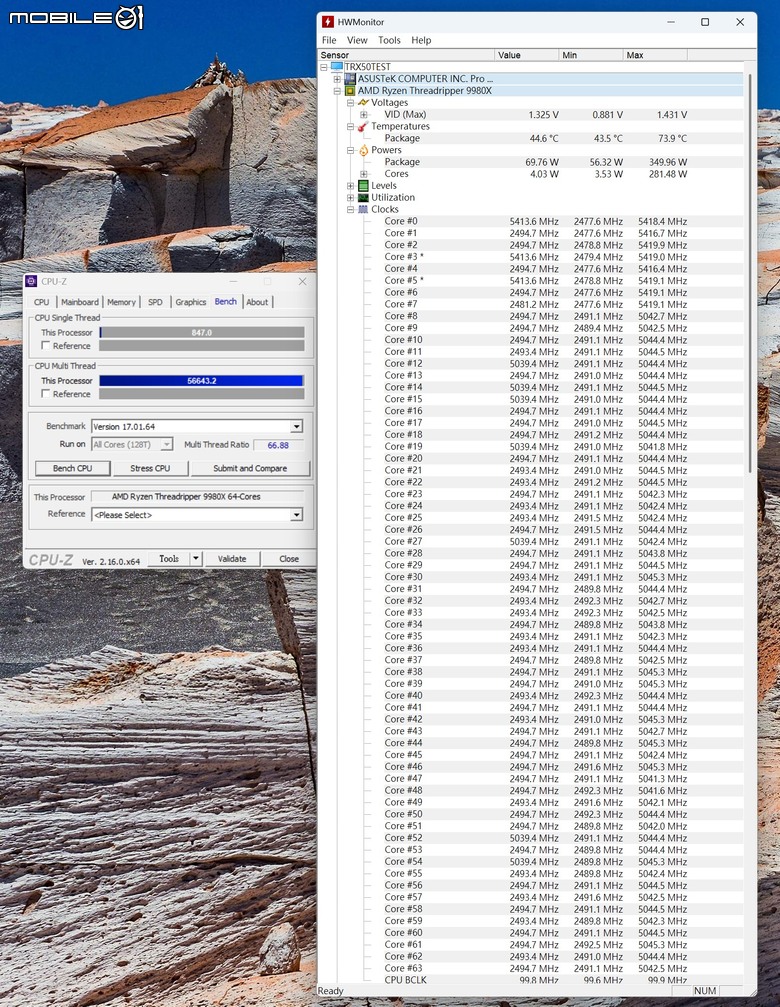Switch to the Memory tab
780x1007 pixels.
(121, 302)
